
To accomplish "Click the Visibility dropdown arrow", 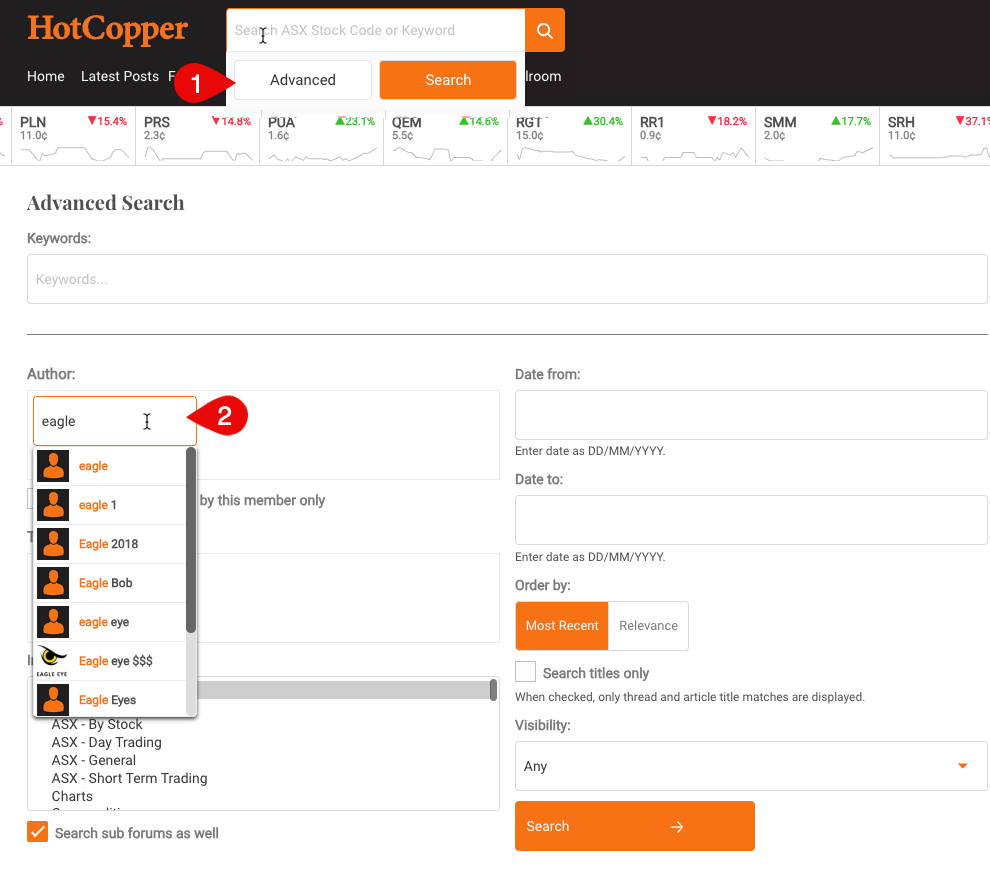I will click(962, 766).
